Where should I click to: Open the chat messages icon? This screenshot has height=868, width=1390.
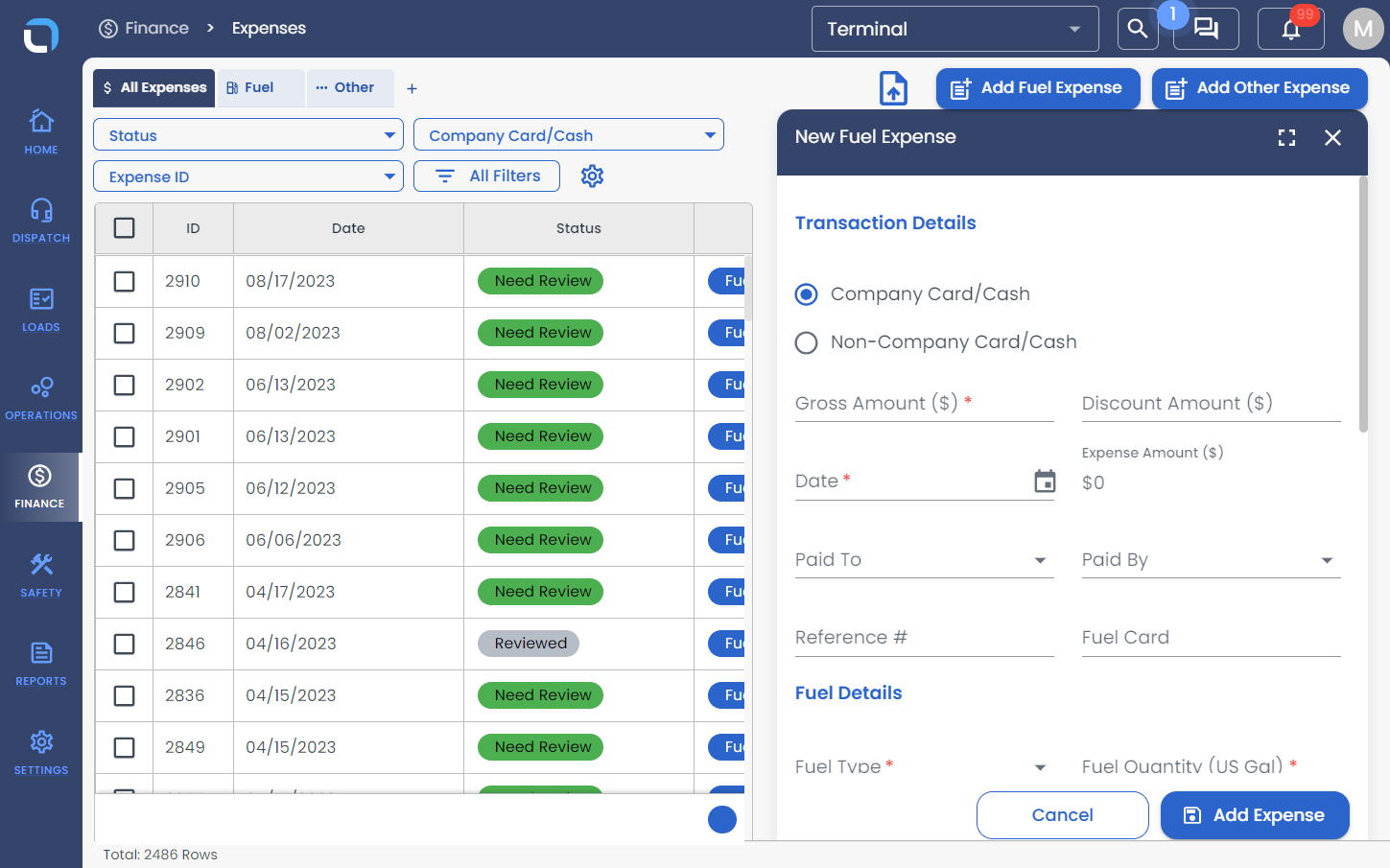click(1206, 29)
